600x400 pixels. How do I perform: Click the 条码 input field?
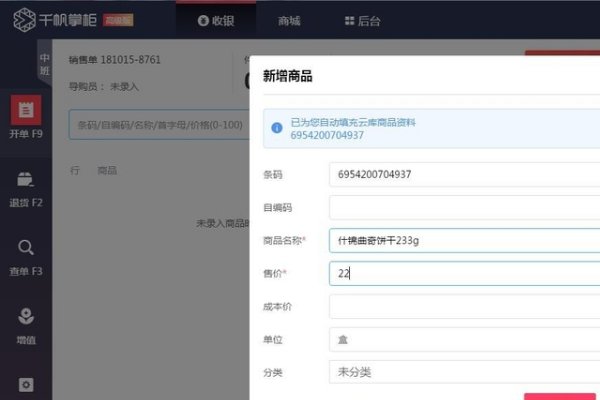coord(464,175)
